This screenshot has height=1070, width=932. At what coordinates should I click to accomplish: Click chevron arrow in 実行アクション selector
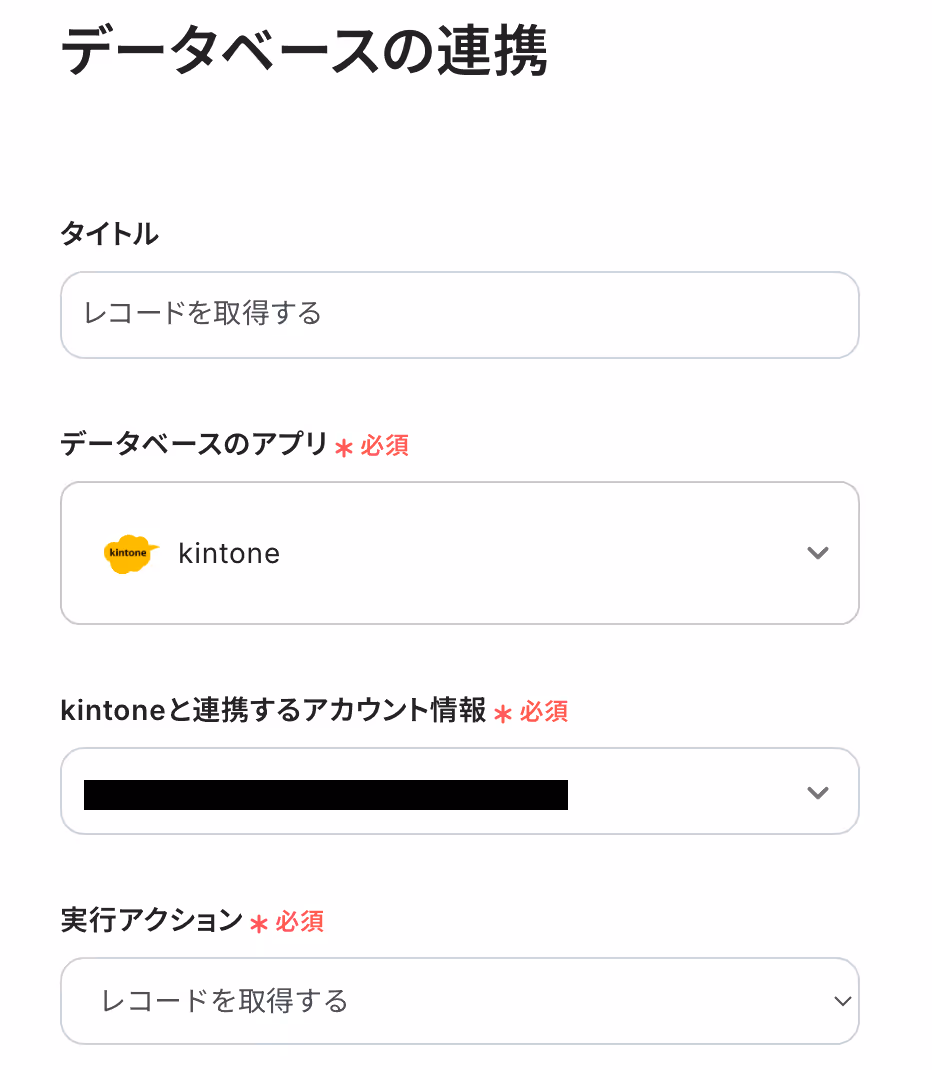coord(843,1001)
